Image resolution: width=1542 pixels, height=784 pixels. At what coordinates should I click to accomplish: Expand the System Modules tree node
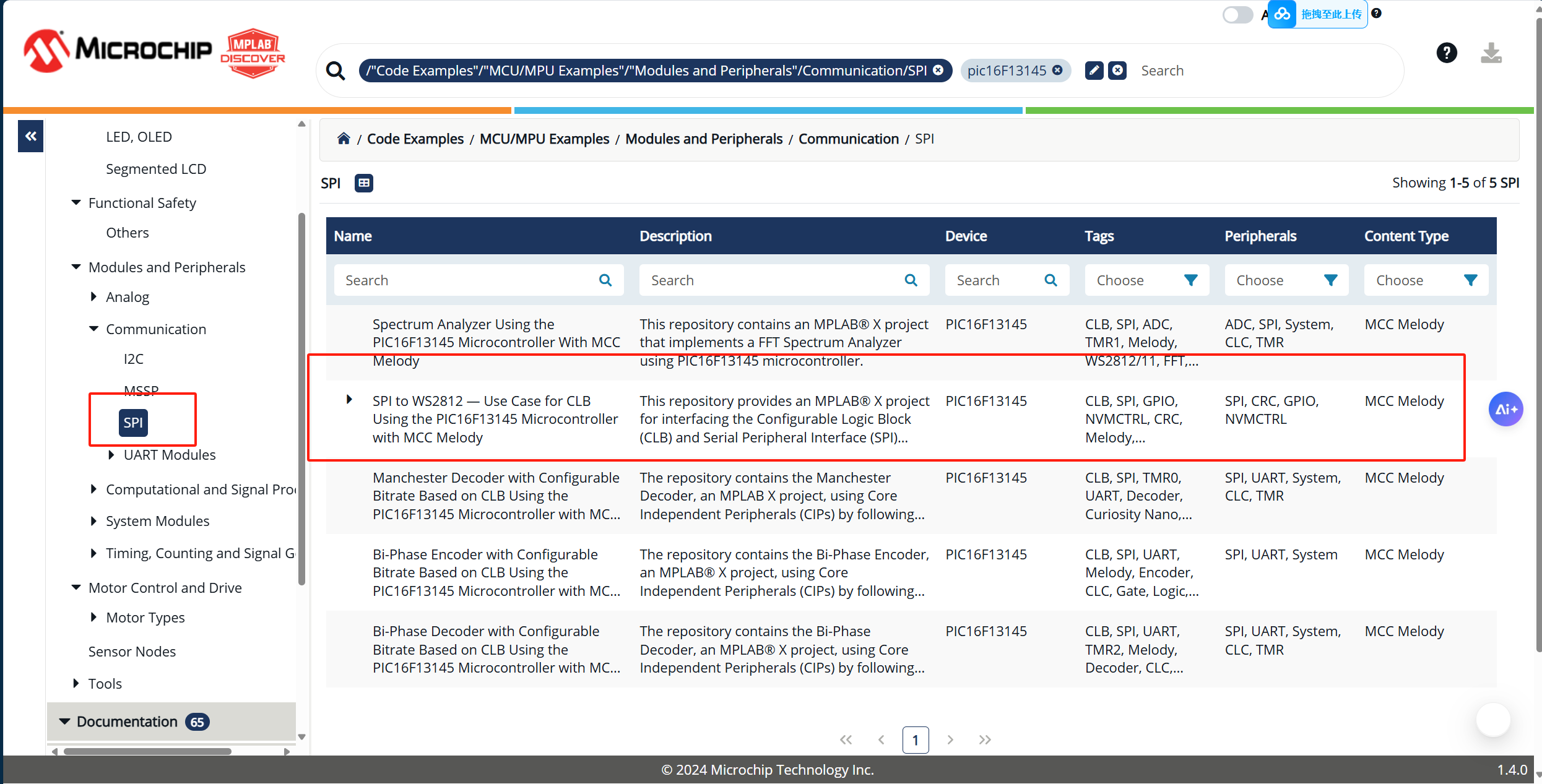(93, 521)
